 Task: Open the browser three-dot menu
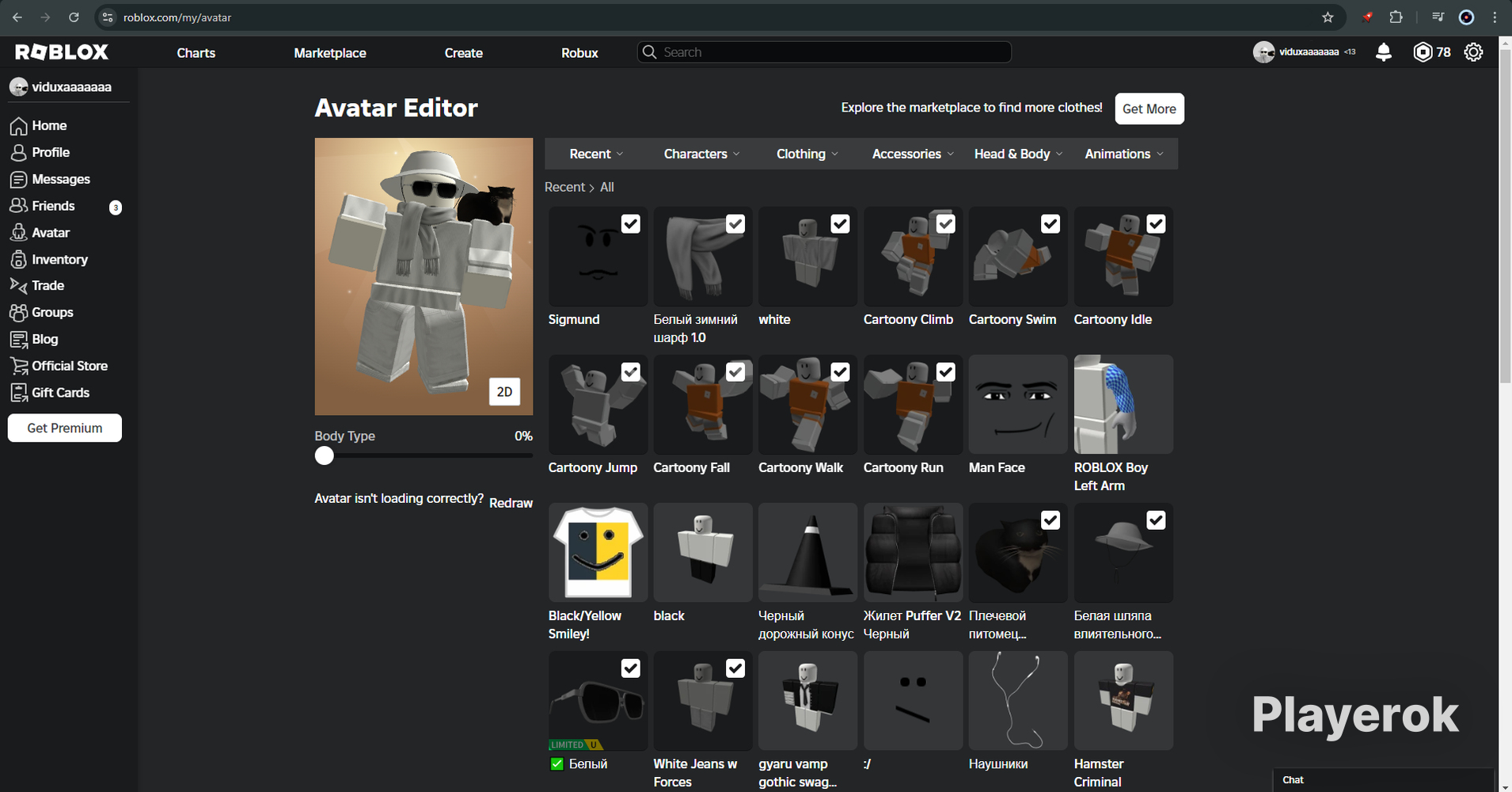pyautogui.click(x=1495, y=17)
